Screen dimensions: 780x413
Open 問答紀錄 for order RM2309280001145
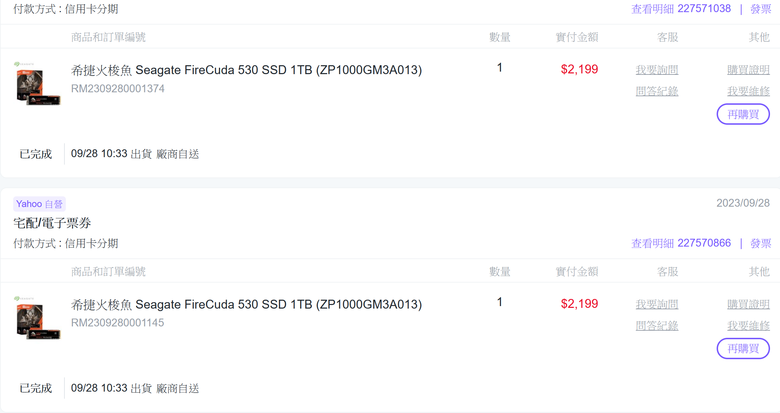pyautogui.click(x=657, y=325)
